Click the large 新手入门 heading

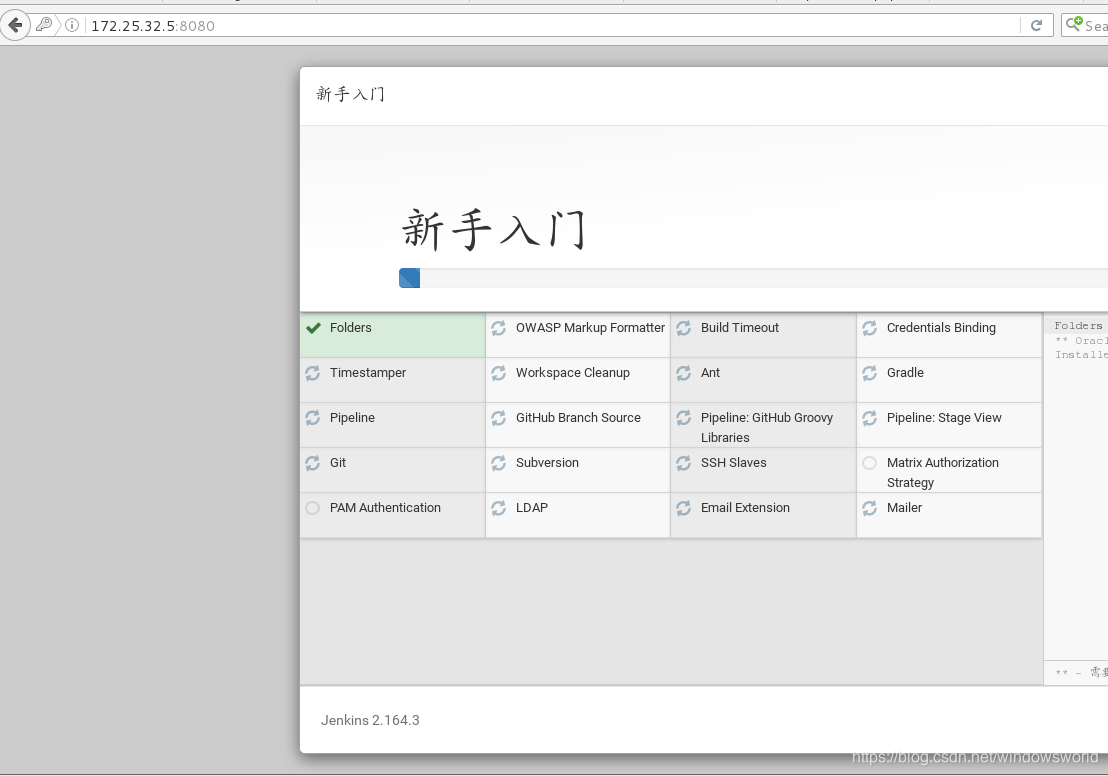click(493, 229)
